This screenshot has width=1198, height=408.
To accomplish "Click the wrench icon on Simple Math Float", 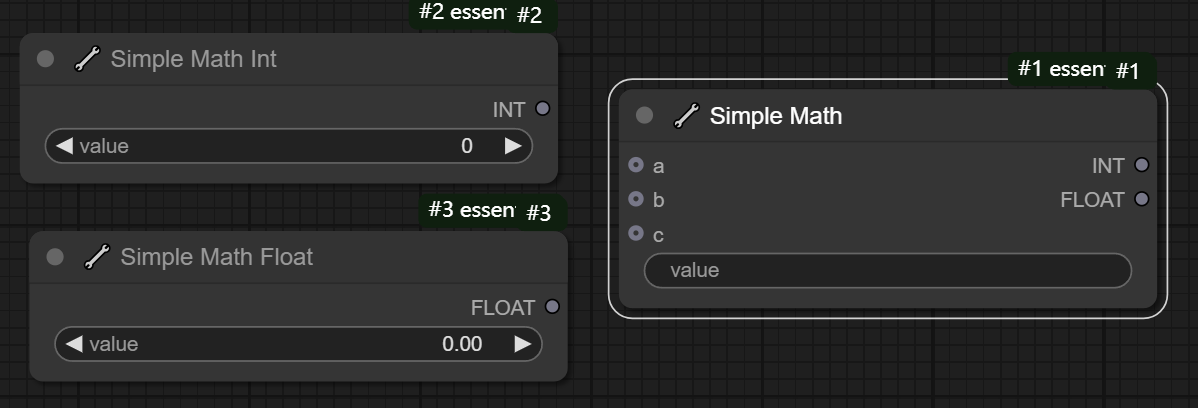I will click(x=97, y=258).
